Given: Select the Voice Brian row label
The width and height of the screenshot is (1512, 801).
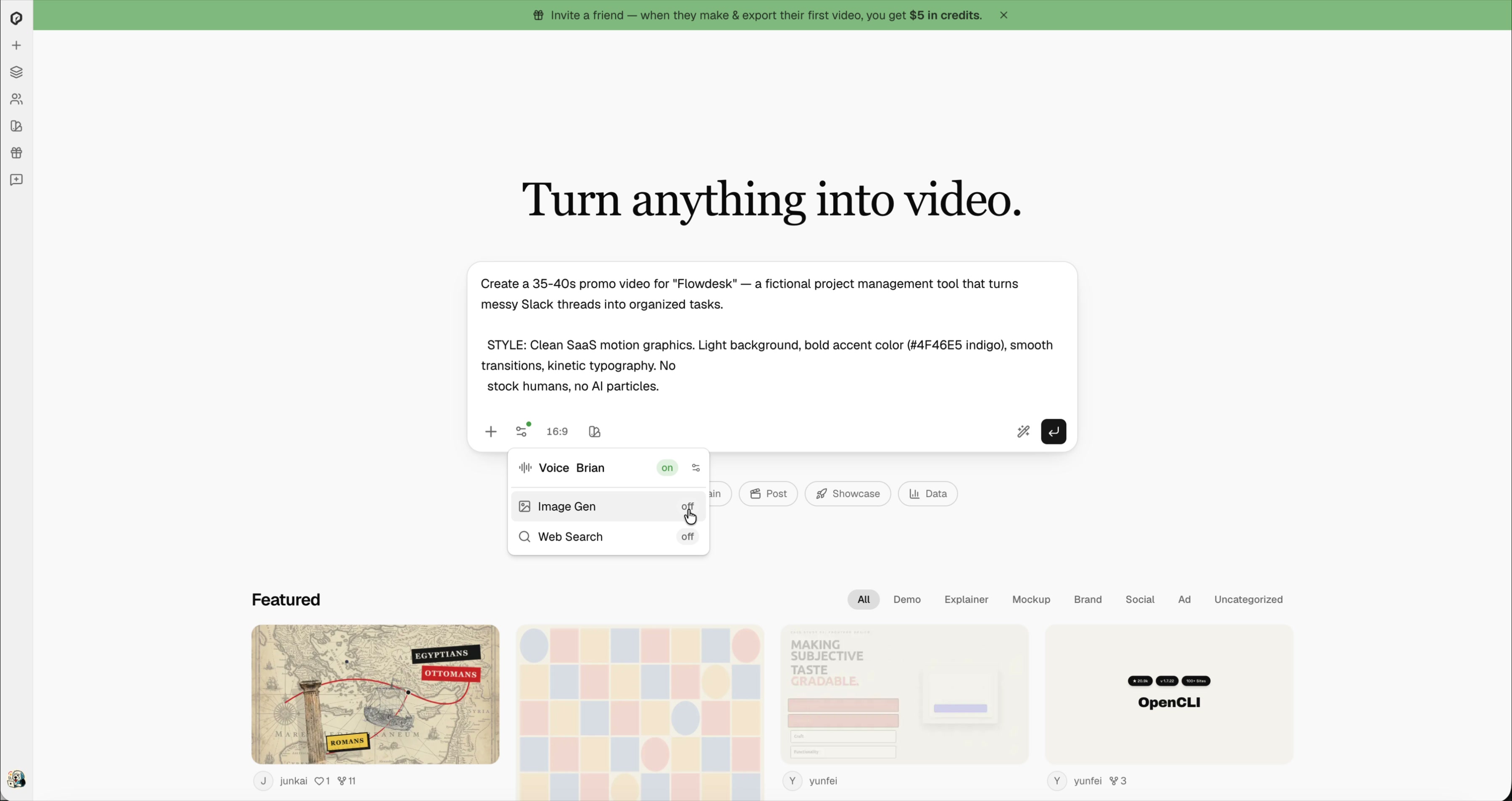Looking at the screenshot, I should coord(572,468).
